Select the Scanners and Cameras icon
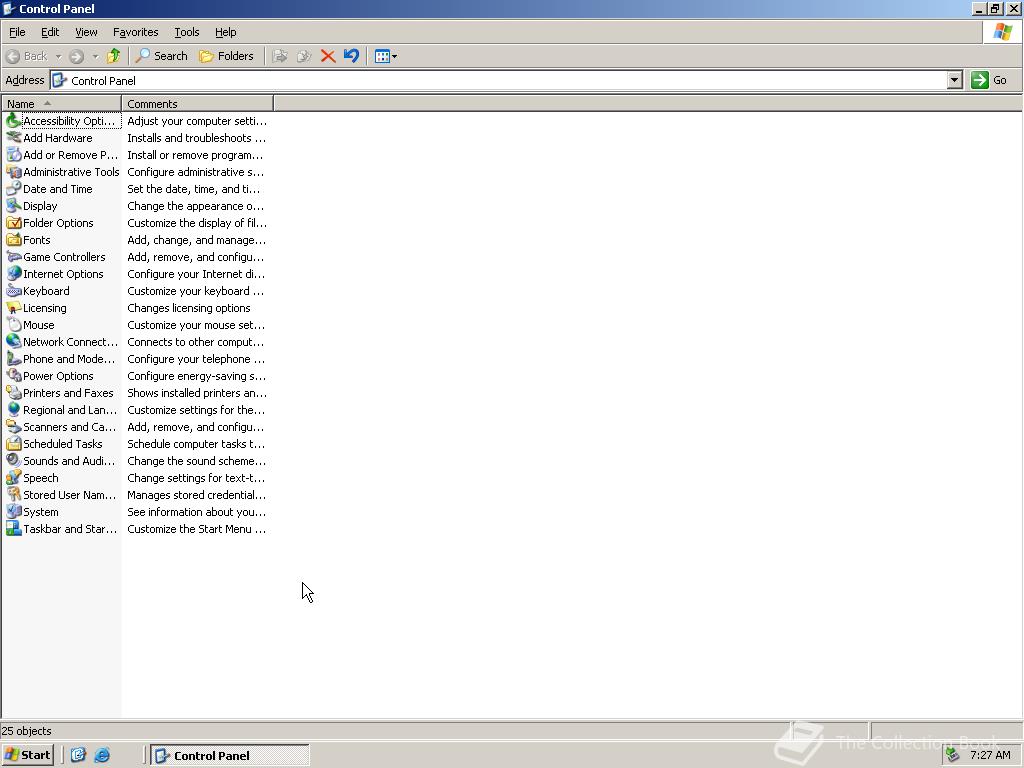Image resolution: width=1024 pixels, height=768 pixels. (14, 426)
